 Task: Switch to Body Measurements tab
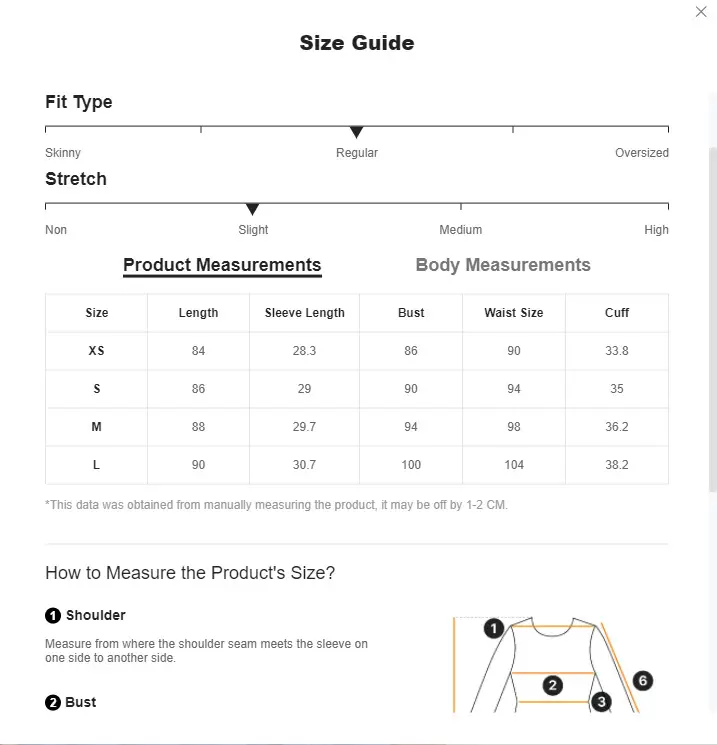(x=503, y=265)
